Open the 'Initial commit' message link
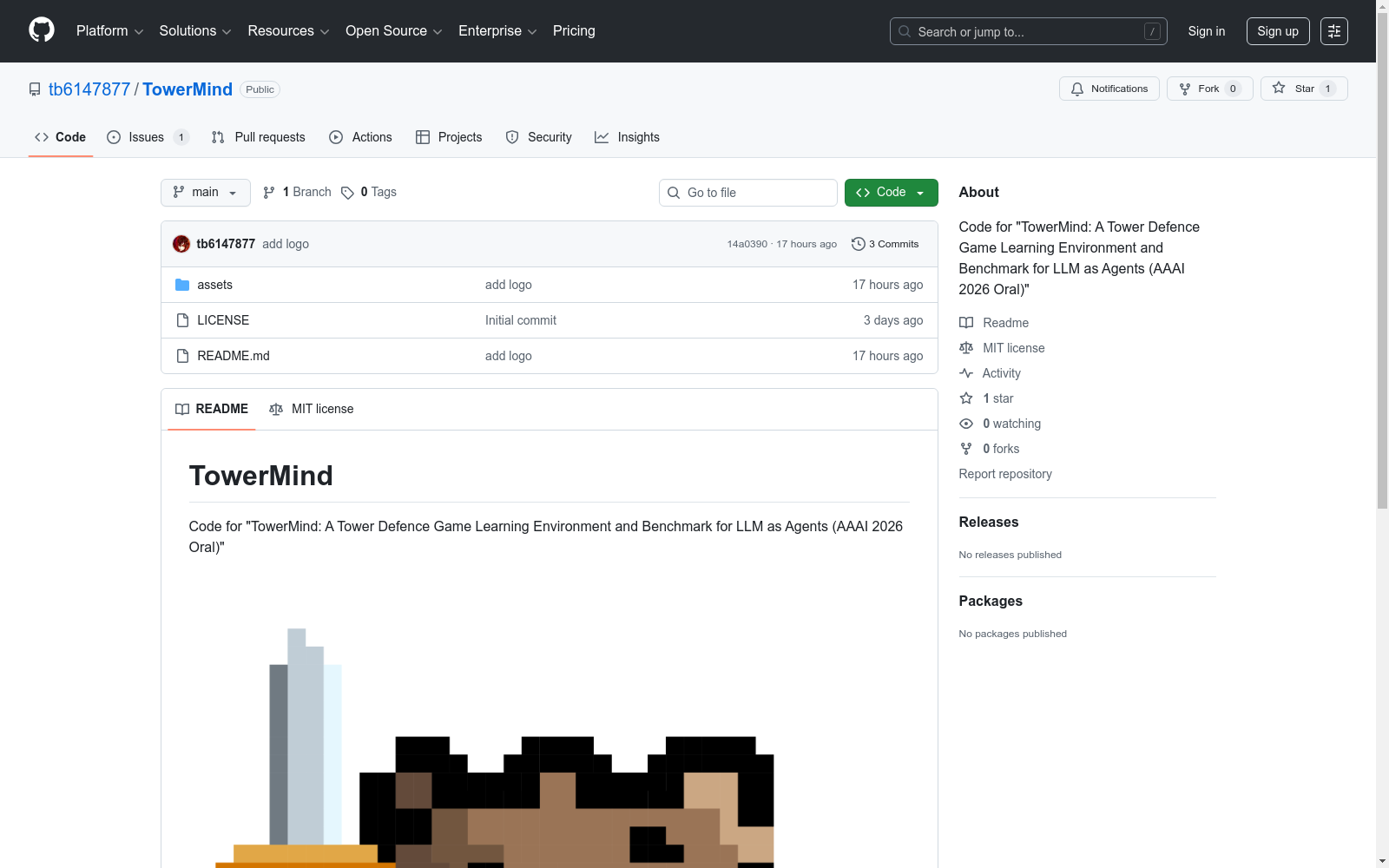This screenshot has height=868, width=1389. pos(521,320)
